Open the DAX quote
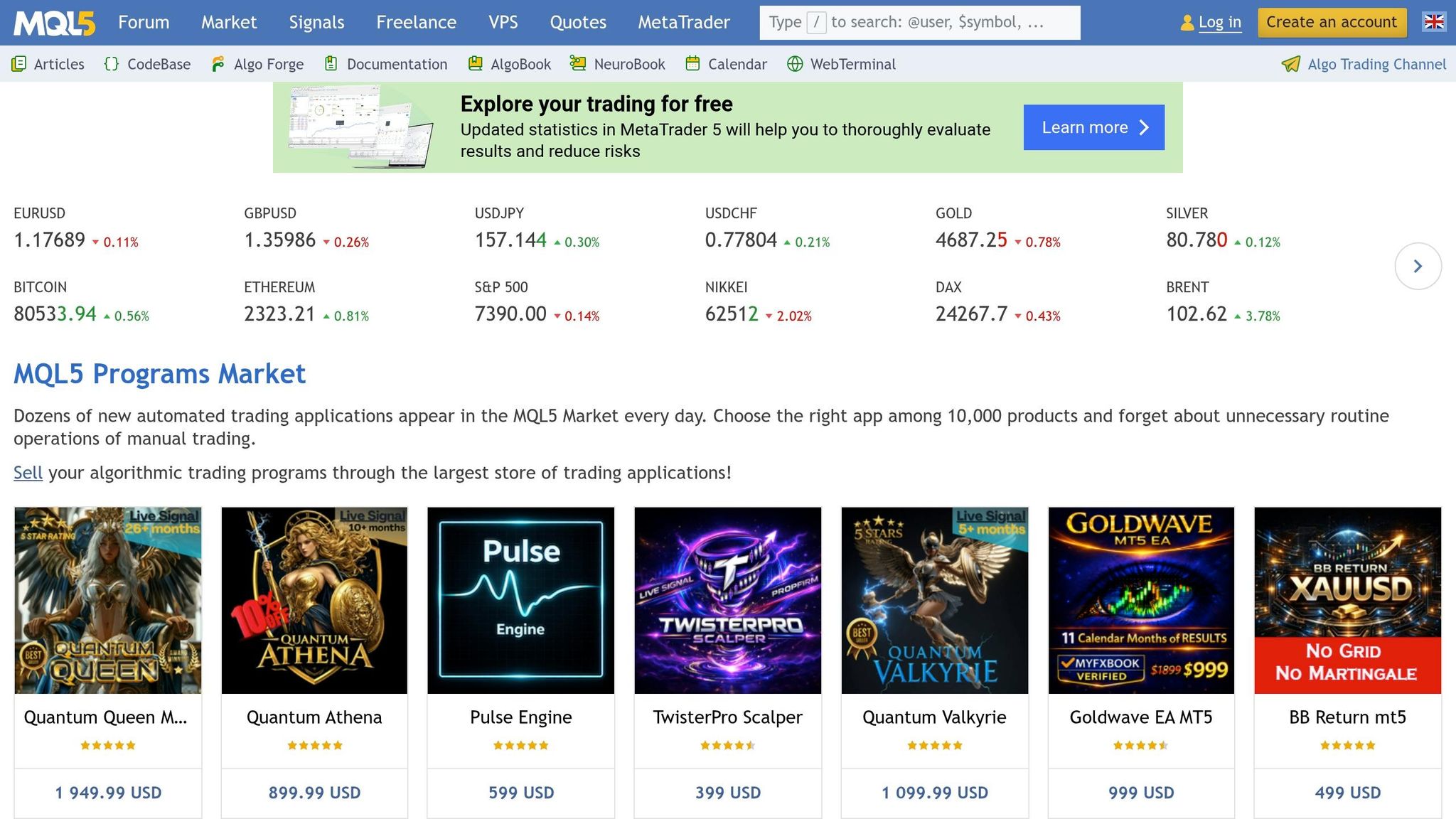Image resolution: width=1456 pixels, height=819 pixels. [998, 303]
